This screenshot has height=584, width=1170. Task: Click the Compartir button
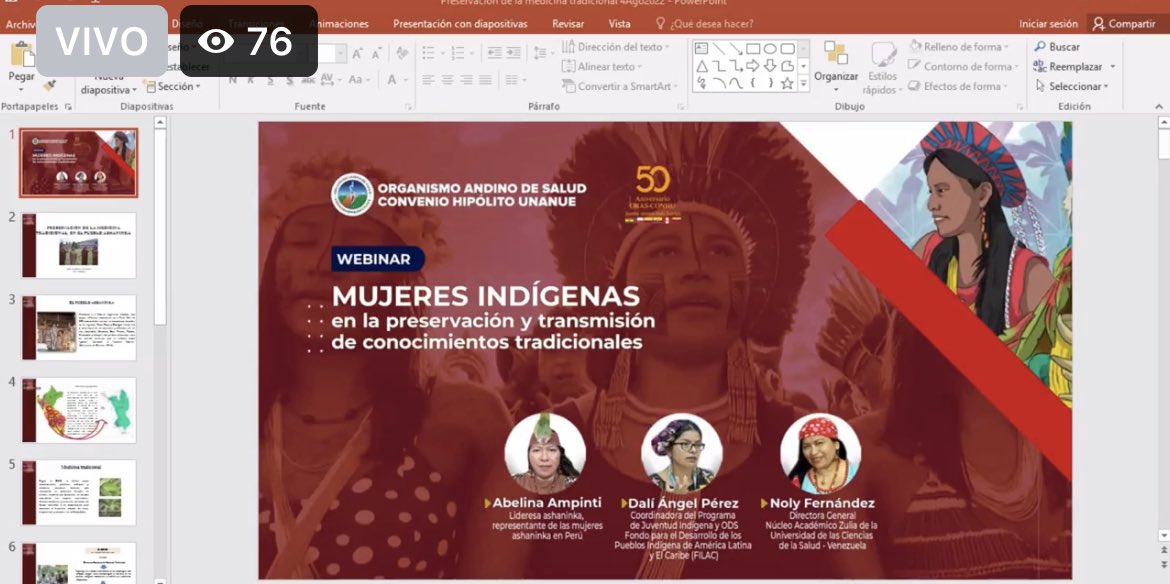(x=1124, y=24)
